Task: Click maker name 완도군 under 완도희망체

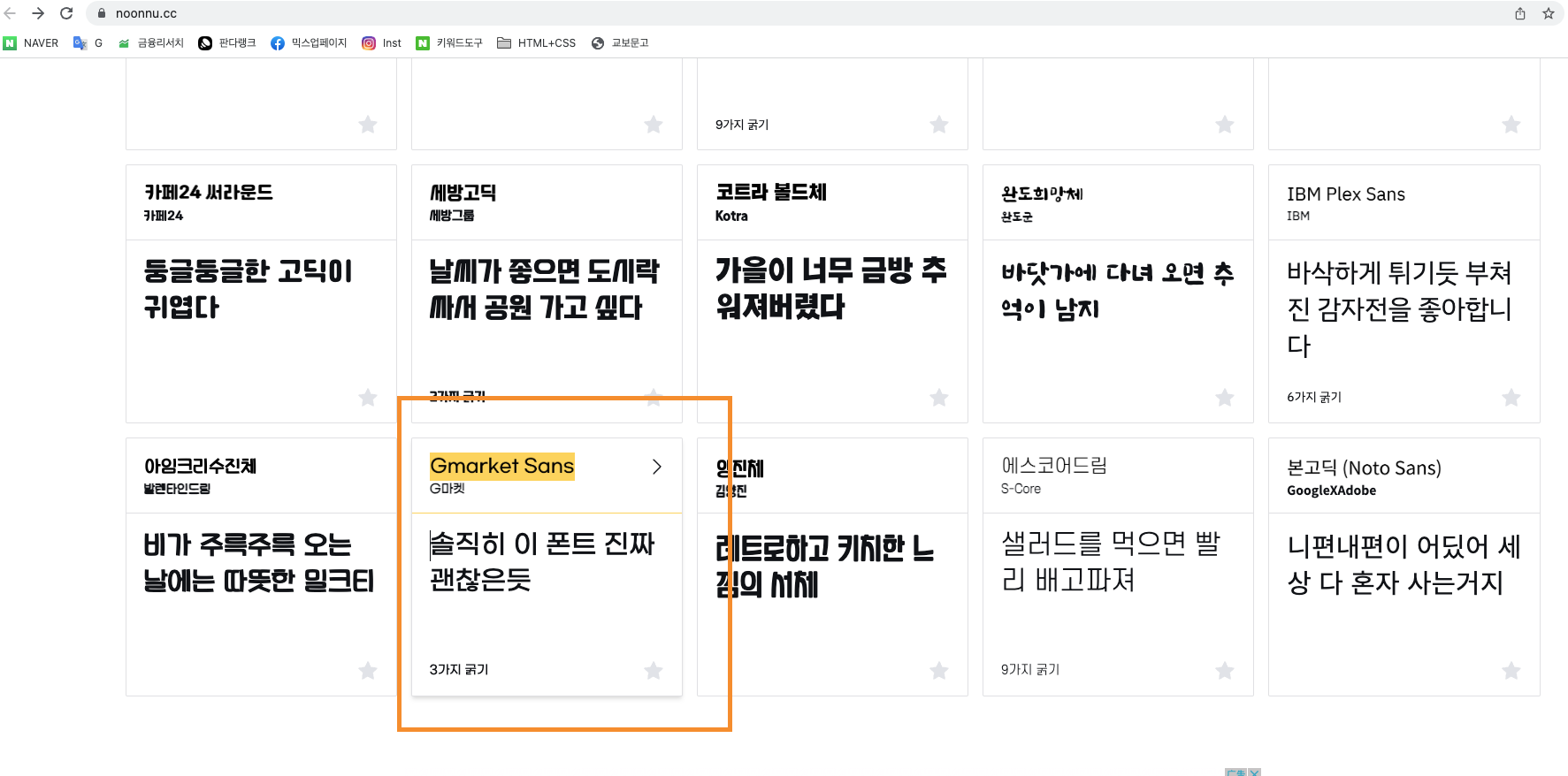Action: 1017,217
